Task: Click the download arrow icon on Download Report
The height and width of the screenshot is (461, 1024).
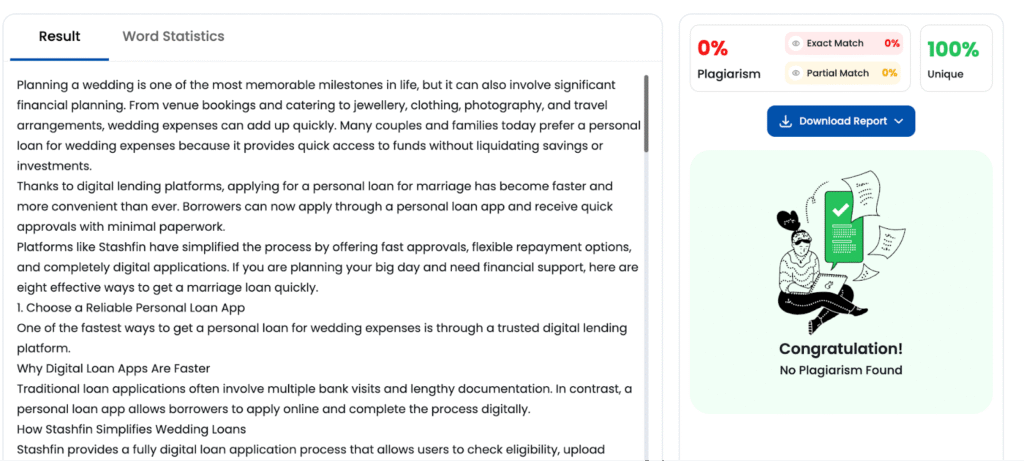Action: 785,121
